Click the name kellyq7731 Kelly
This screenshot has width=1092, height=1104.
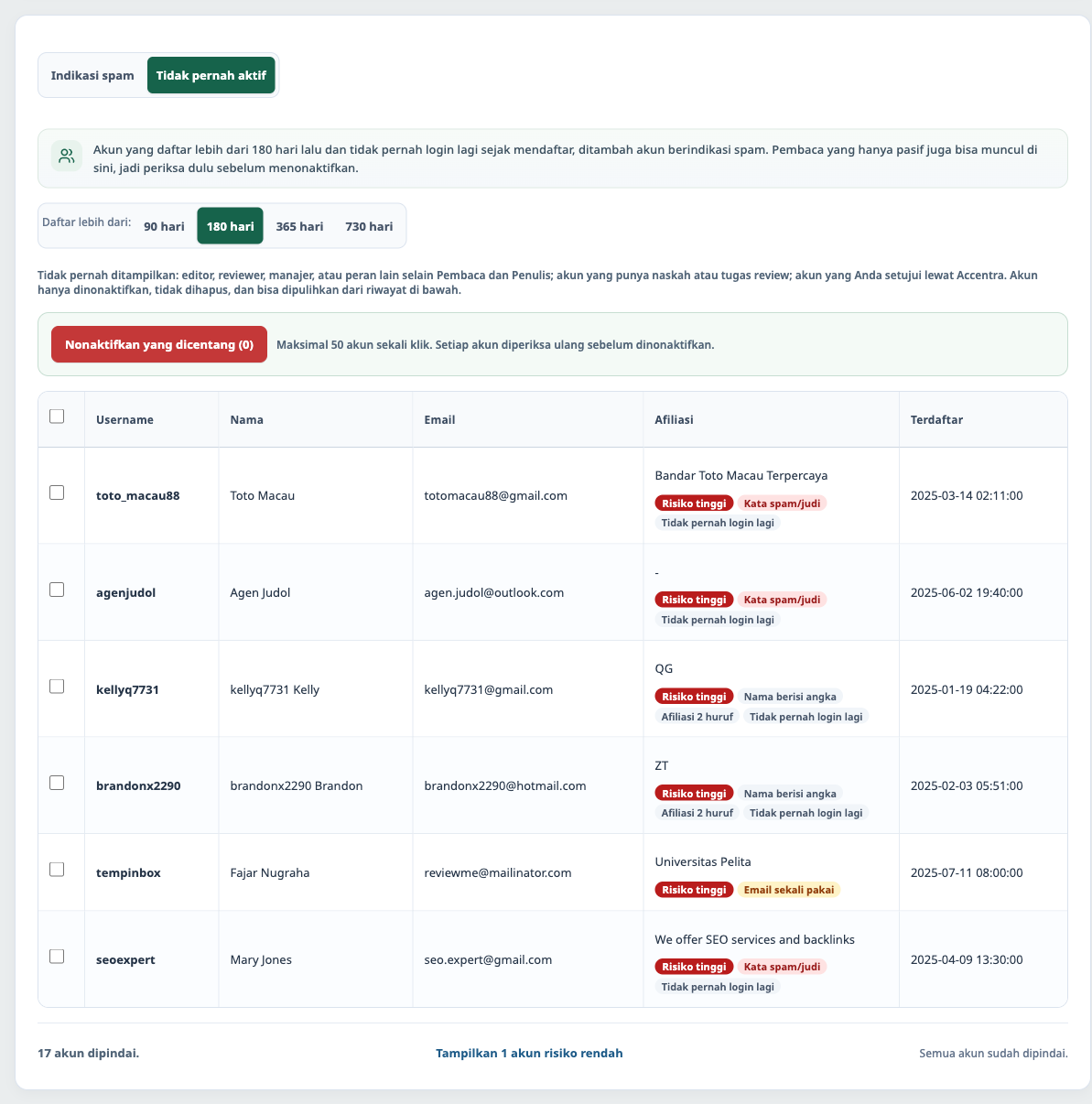point(275,689)
